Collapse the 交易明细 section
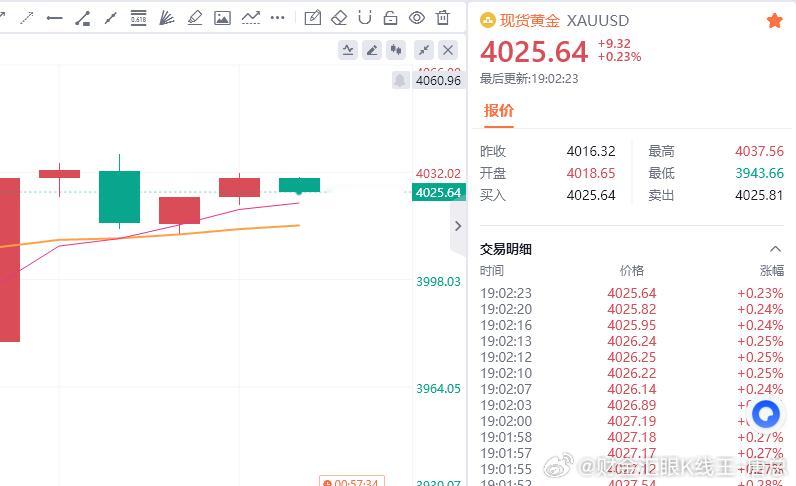This screenshot has width=796, height=486. 775,249
